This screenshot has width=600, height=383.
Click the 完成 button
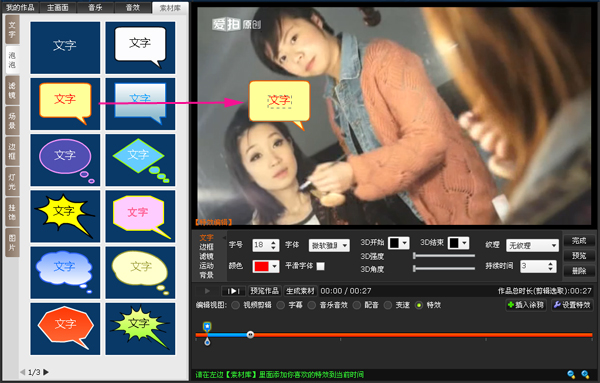tap(579, 241)
